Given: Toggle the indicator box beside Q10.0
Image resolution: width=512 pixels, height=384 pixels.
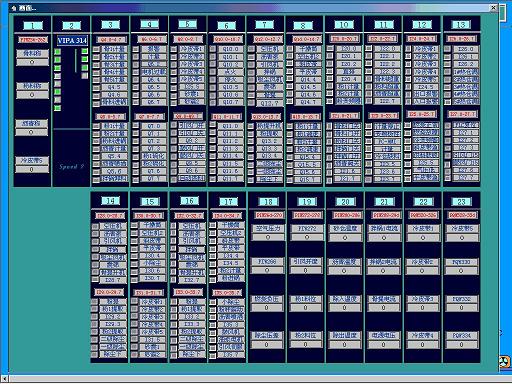Looking at the screenshot, I should [x=213, y=49].
